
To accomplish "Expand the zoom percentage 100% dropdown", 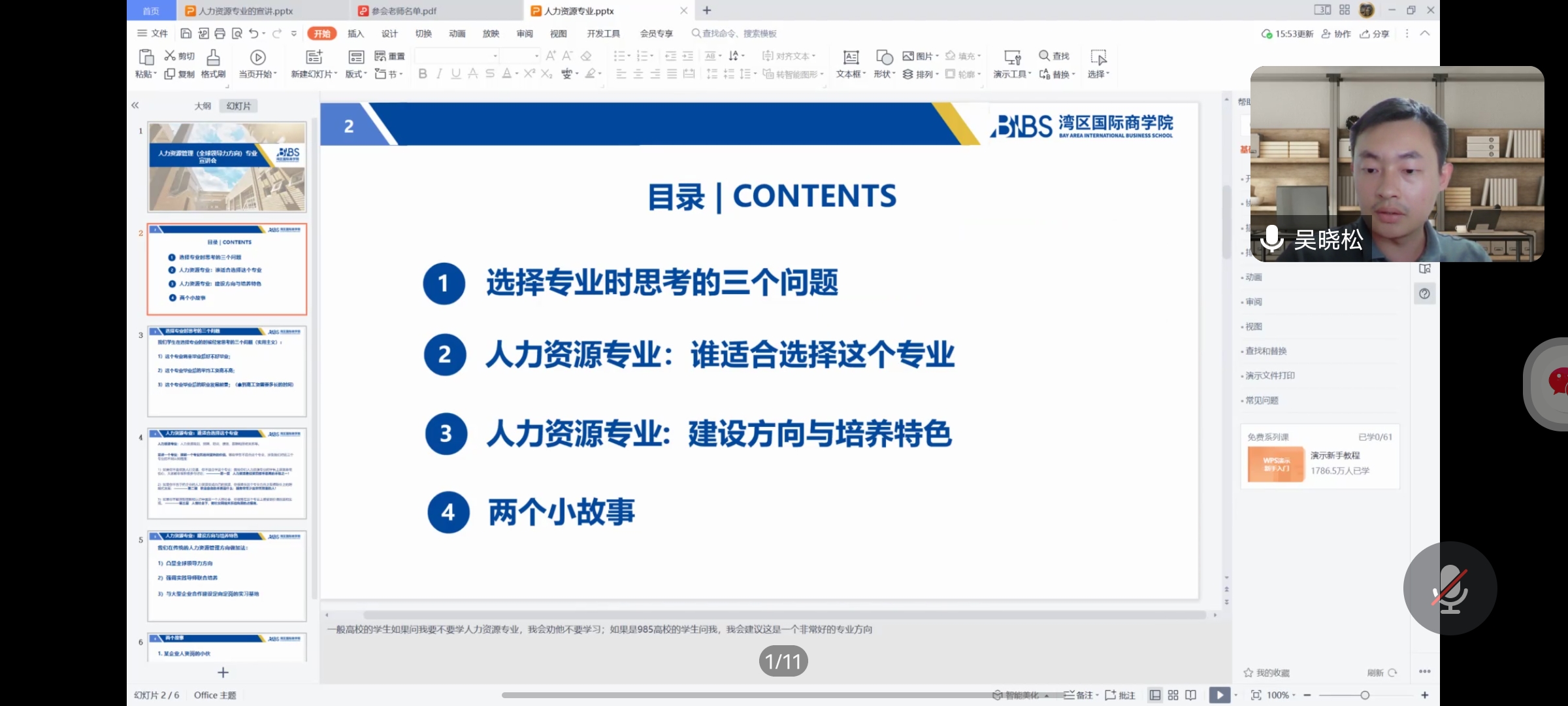I will pos(1282,695).
